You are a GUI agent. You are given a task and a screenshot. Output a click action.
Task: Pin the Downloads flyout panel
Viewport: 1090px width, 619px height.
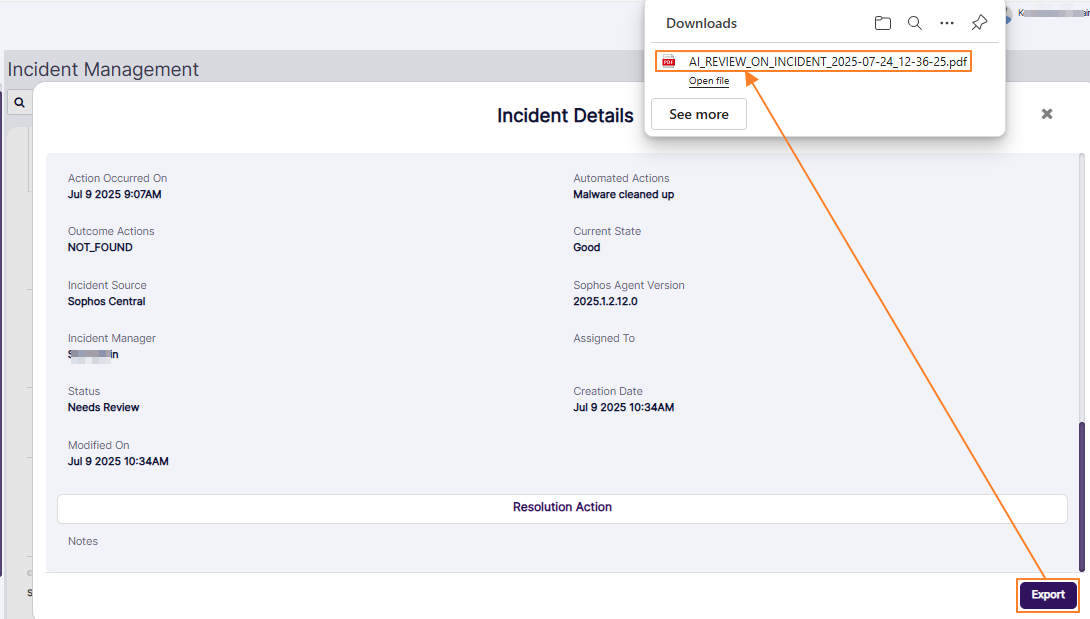click(979, 22)
